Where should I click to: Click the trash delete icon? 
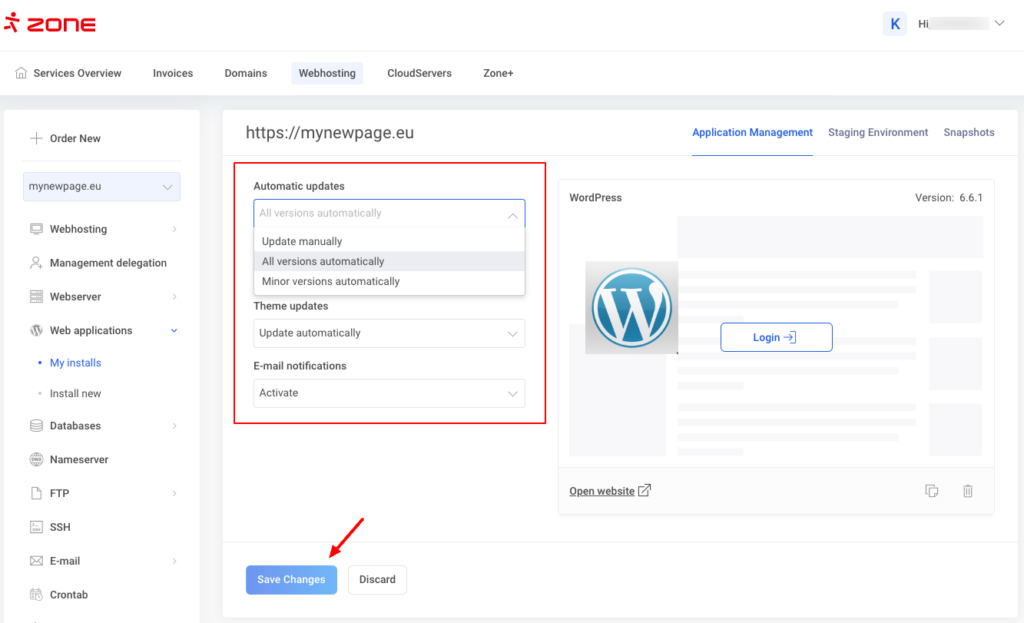968,491
